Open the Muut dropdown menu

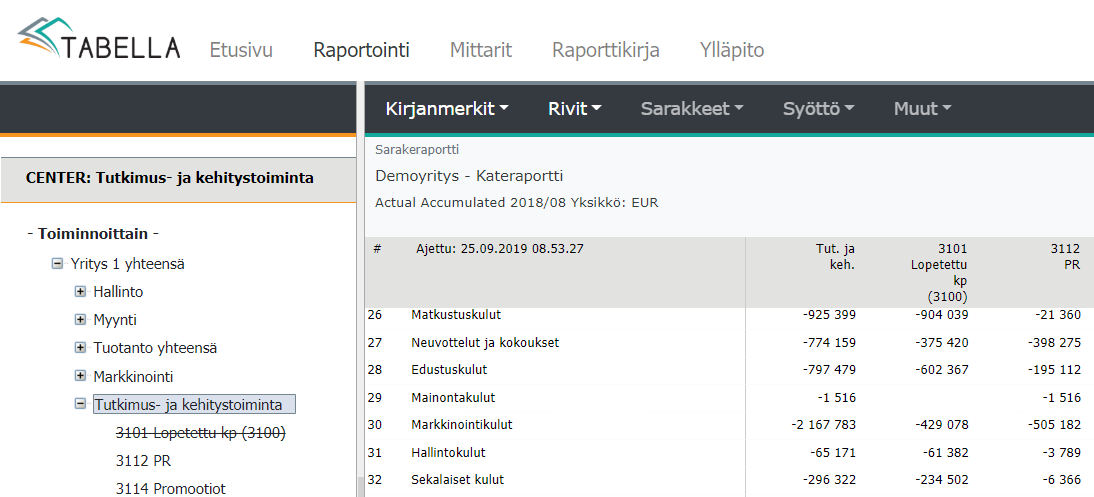pos(922,109)
